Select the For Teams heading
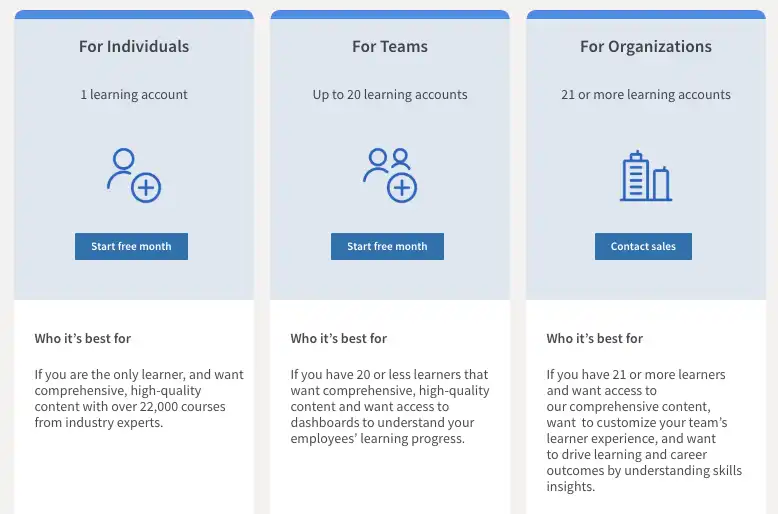Image resolution: width=778 pixels, height=514 pixels. coord(389,46)
